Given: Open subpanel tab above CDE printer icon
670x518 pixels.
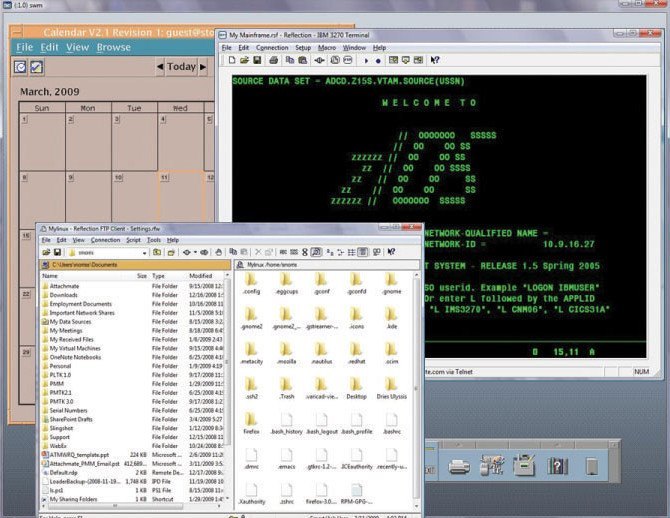Looking at the screenshot, I should (x=458, y=445).
